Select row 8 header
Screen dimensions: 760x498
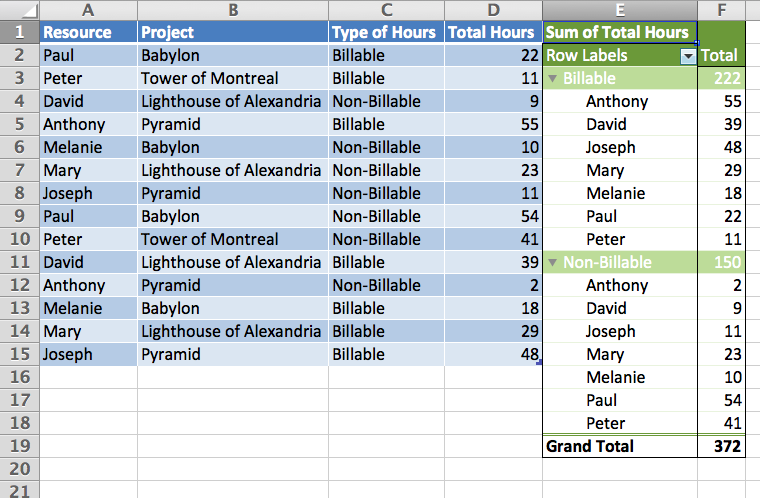pos(19,193)
